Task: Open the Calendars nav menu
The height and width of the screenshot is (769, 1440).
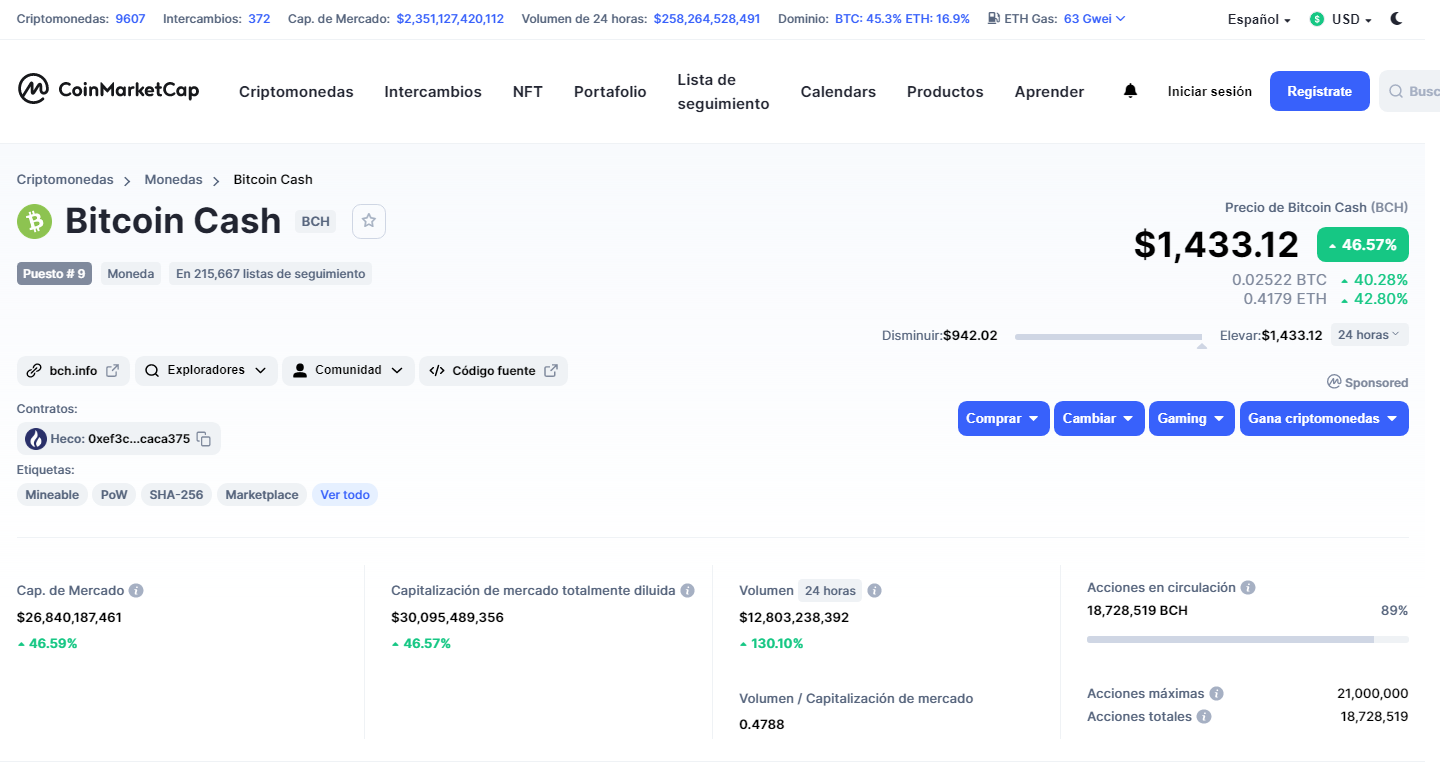Action: [838, 91]
